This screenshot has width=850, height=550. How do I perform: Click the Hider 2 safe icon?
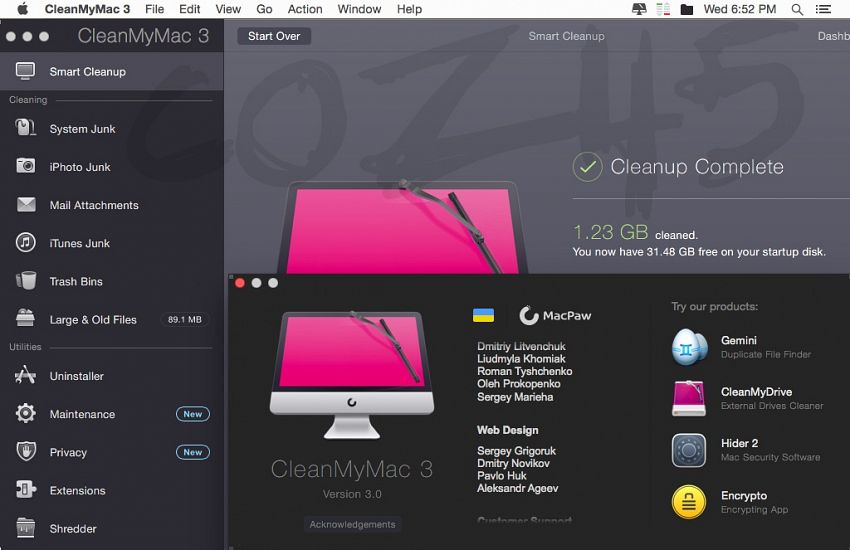click(x=689, y=450)
